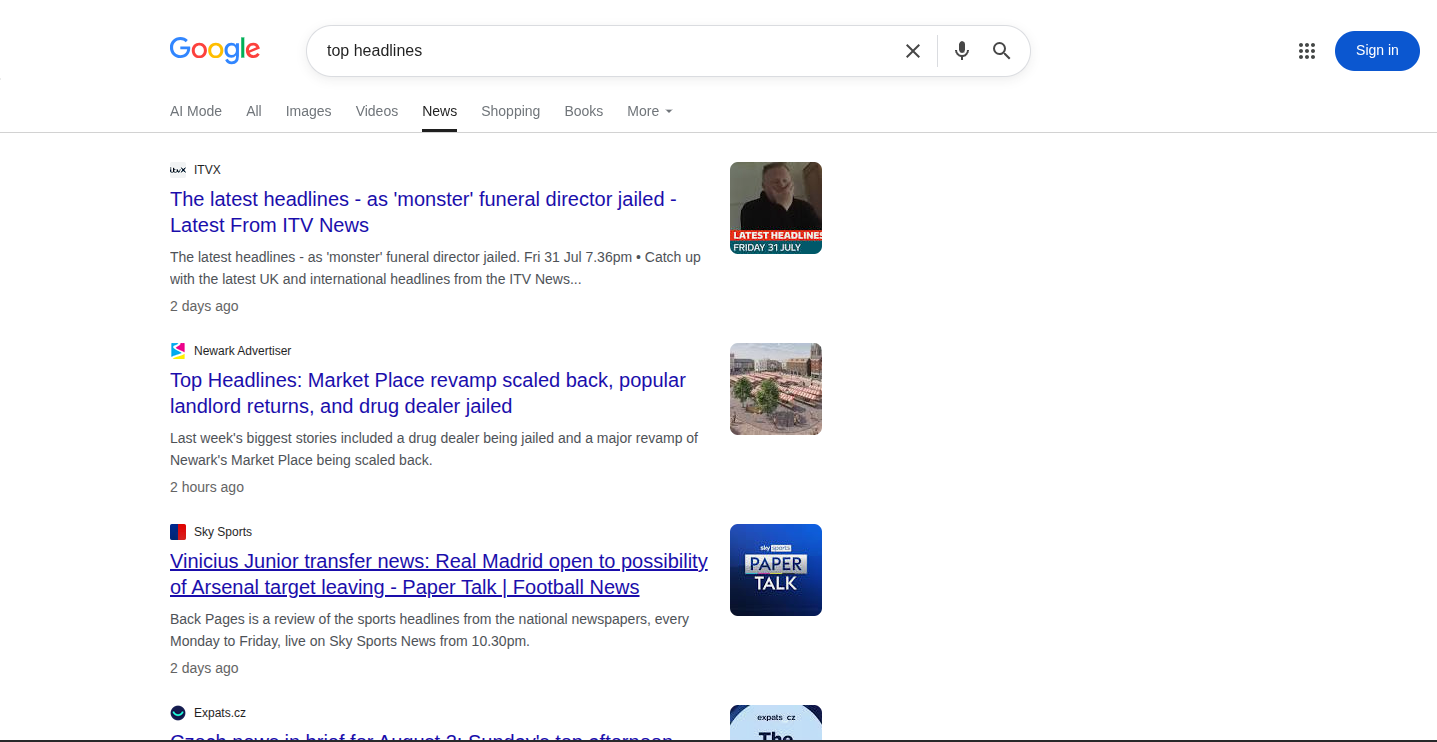Viewport: 1437px width, 742px height.
Task: Click the Newark Advertiser source name
Action: point(243,351)
